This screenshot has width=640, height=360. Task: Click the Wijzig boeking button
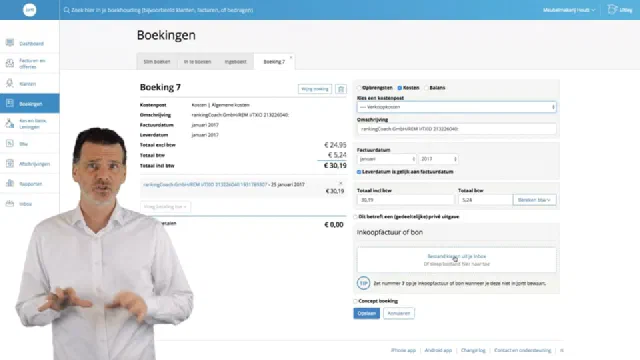315,89
